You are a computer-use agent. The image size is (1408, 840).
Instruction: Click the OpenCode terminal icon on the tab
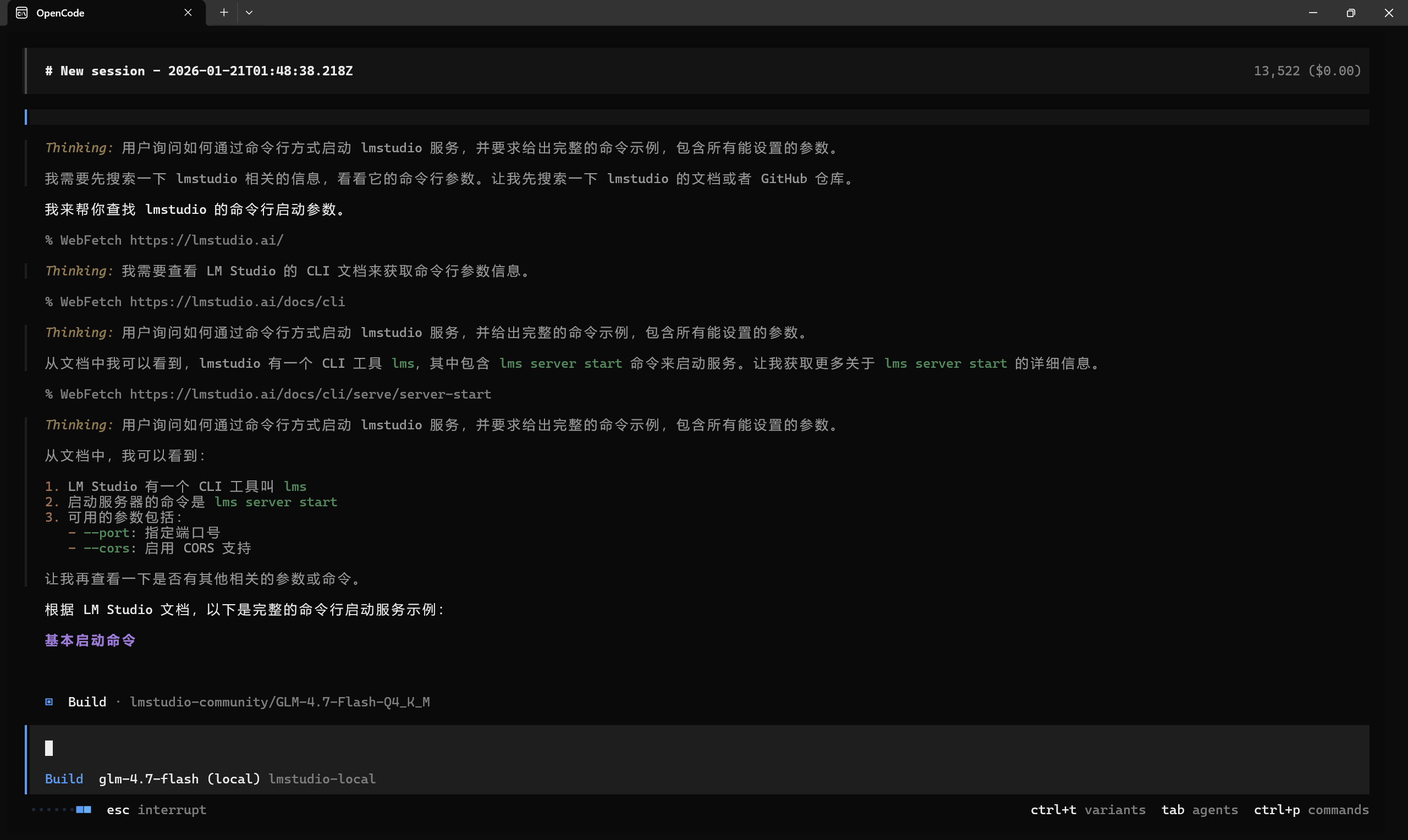21,13
